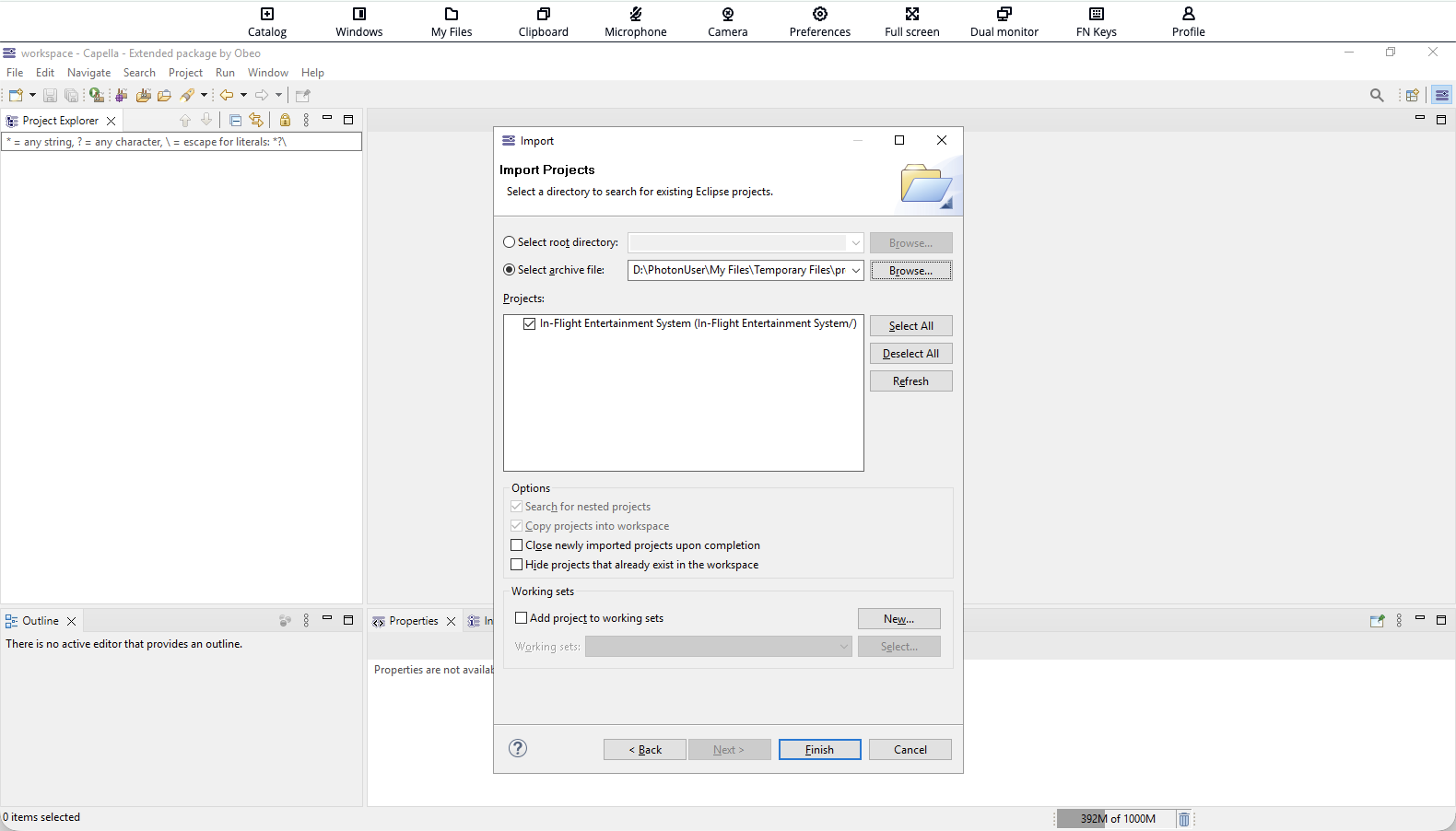Enable 'Close newly imported projects upon completion'
This screenshot has width=1456, height=831.
click(517, 545)
